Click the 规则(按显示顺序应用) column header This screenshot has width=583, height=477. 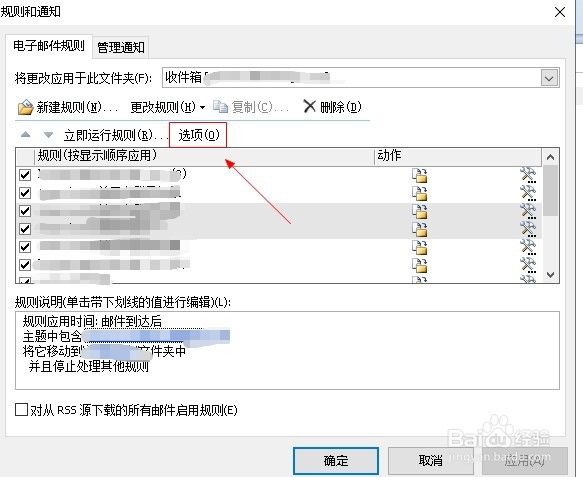pyautogui.click(x=204, y=156)
